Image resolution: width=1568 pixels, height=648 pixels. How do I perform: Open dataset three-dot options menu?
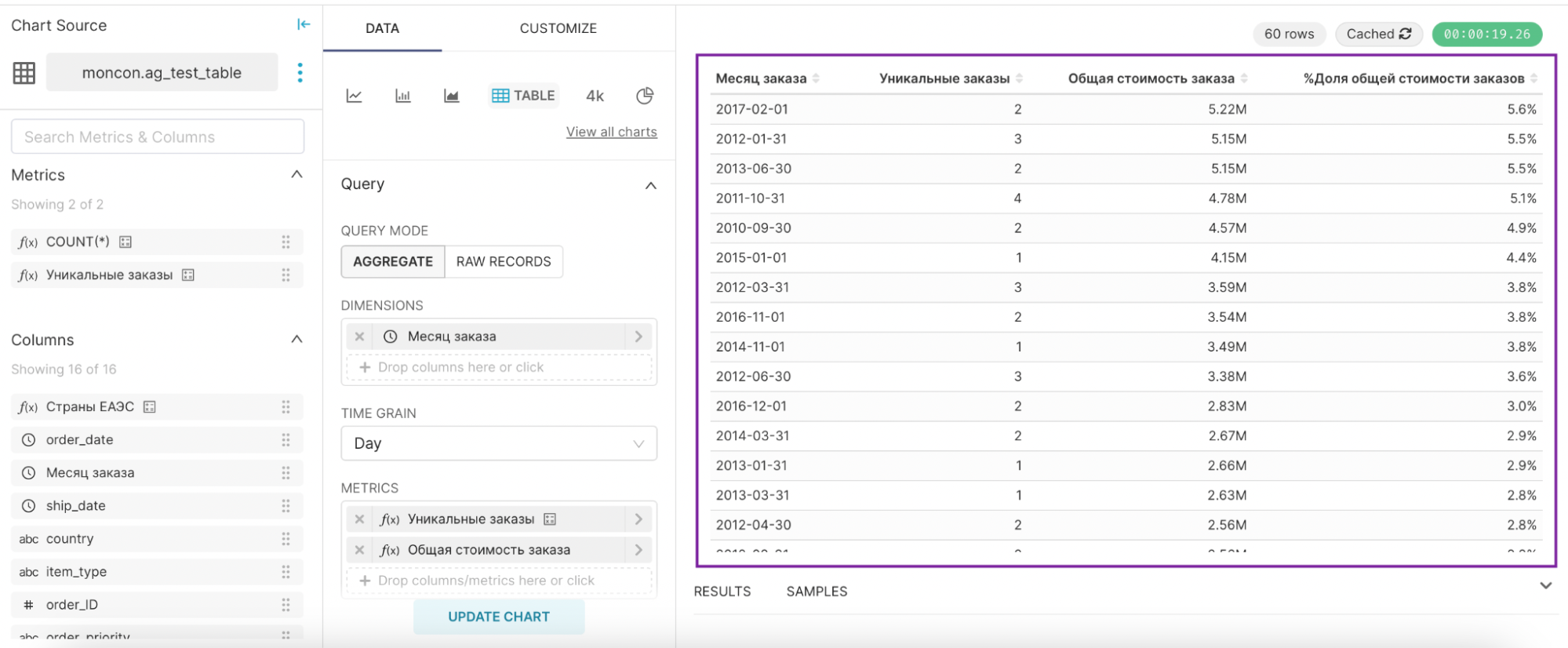coord(300,73)
